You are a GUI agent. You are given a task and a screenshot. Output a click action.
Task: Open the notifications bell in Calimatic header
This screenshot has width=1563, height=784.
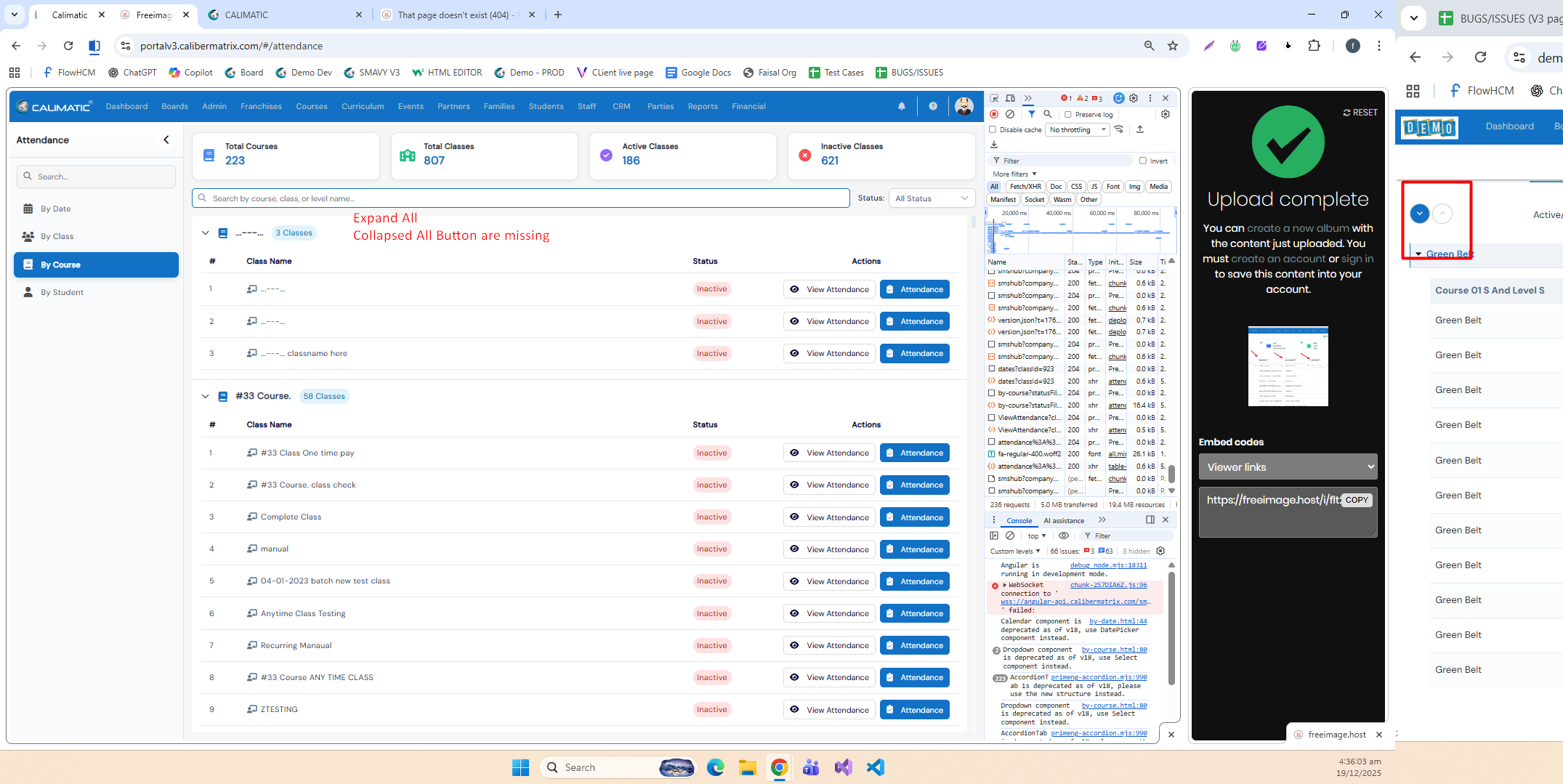(x=902, y=106)
